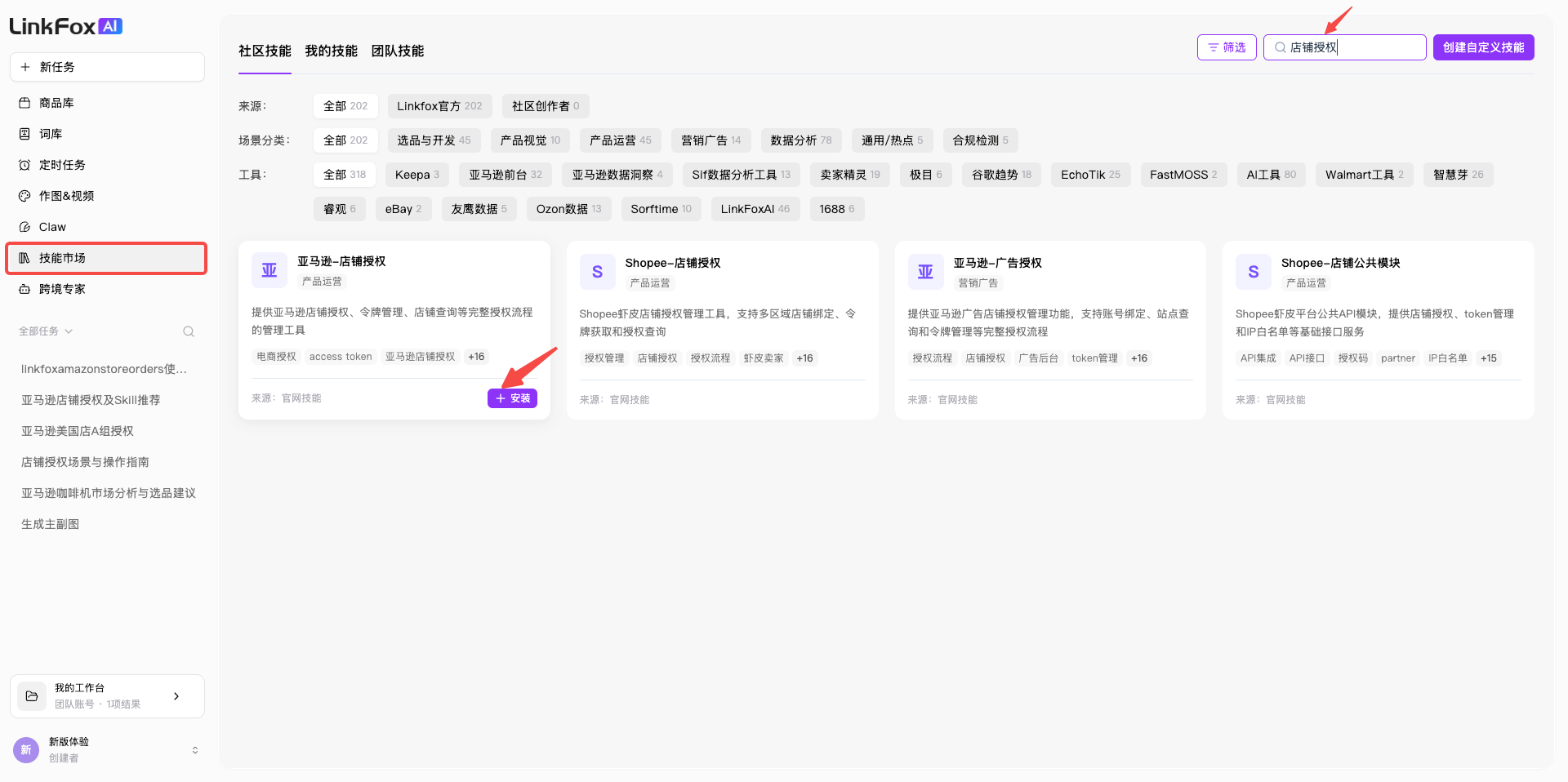Open task 生成主副图
The height and width of the screenshot is (782, 1568).
point(50,524)
